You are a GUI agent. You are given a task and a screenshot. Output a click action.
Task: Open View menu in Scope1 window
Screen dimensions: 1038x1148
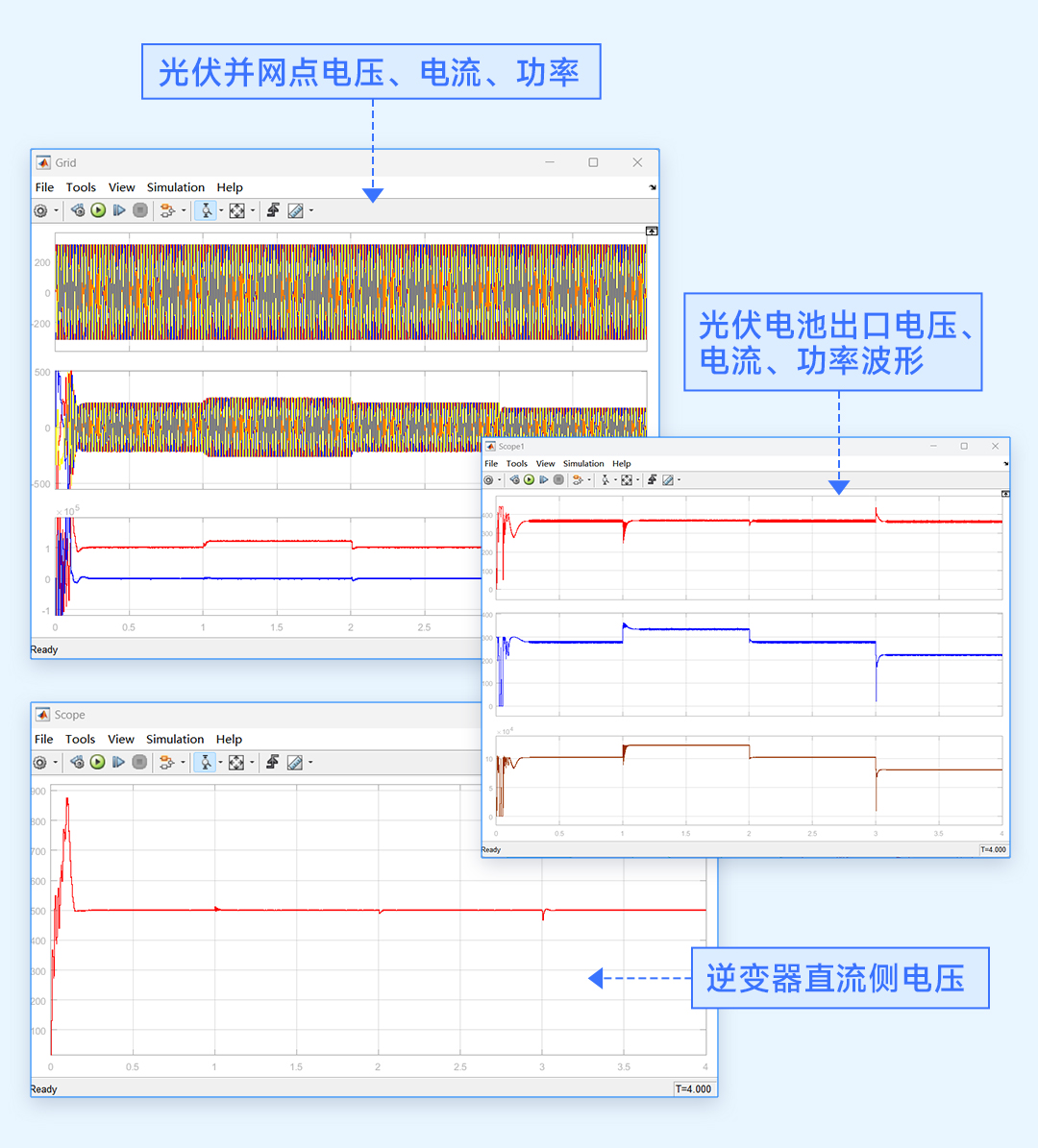(x=546, y=463)
